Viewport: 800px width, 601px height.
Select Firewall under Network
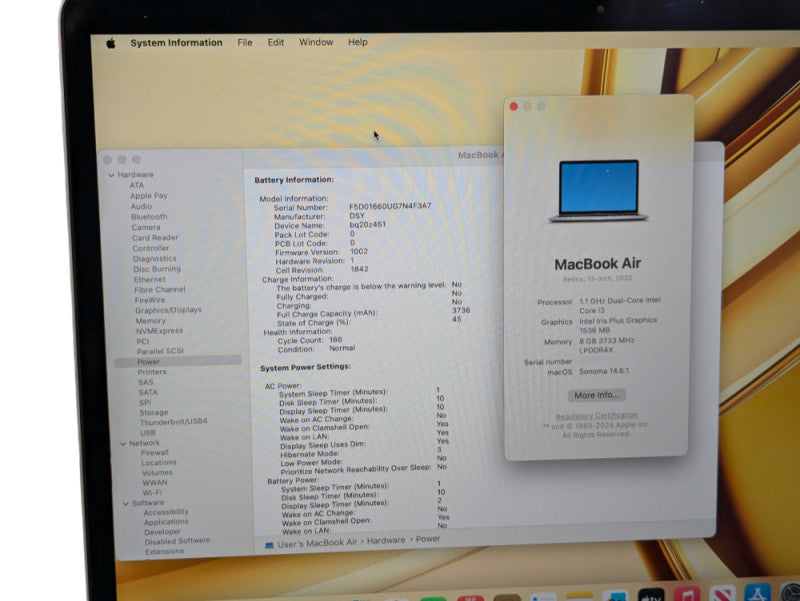coord(155,453)
